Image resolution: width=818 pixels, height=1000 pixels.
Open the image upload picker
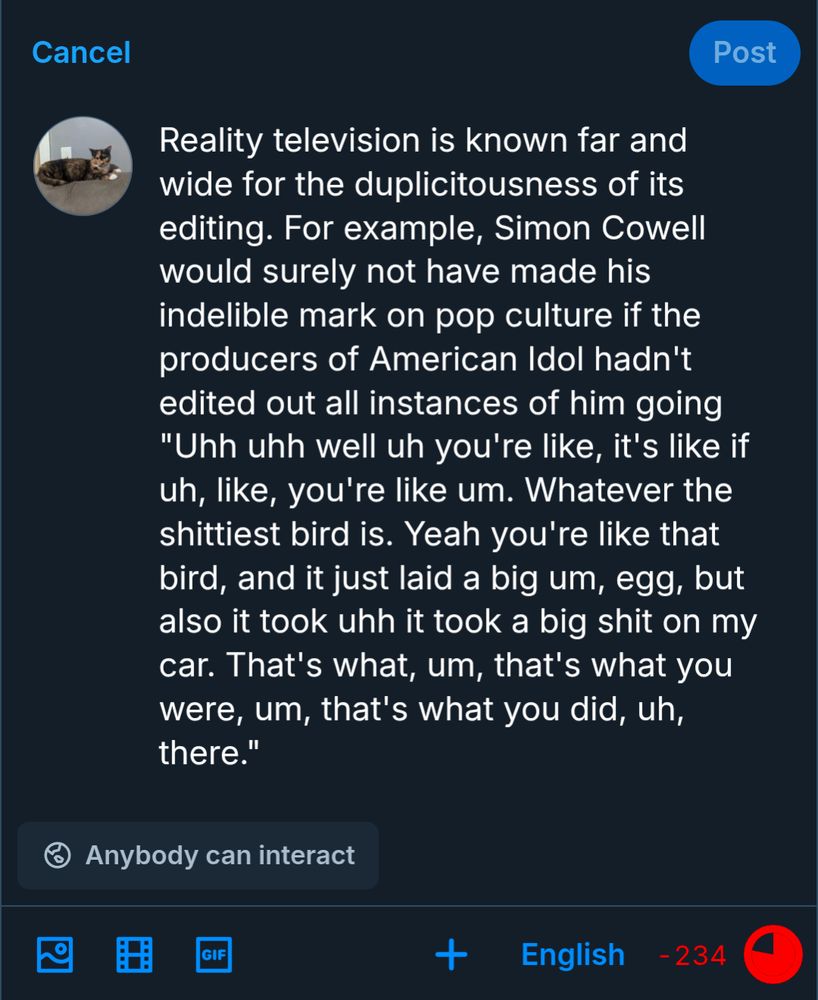click(54, 954)
